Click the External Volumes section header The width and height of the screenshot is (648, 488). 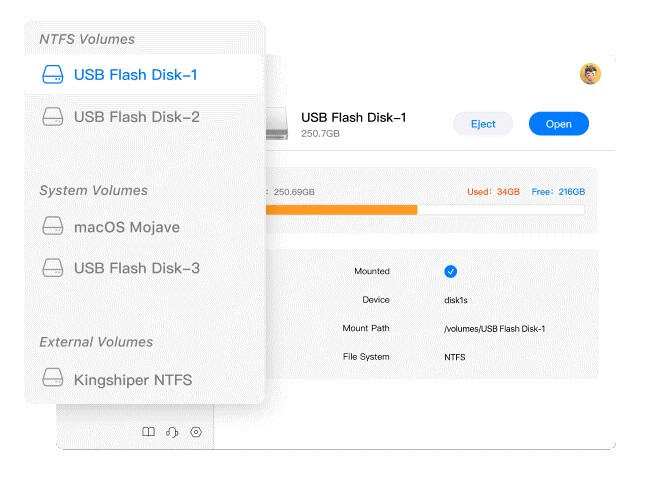click(96, 342)
